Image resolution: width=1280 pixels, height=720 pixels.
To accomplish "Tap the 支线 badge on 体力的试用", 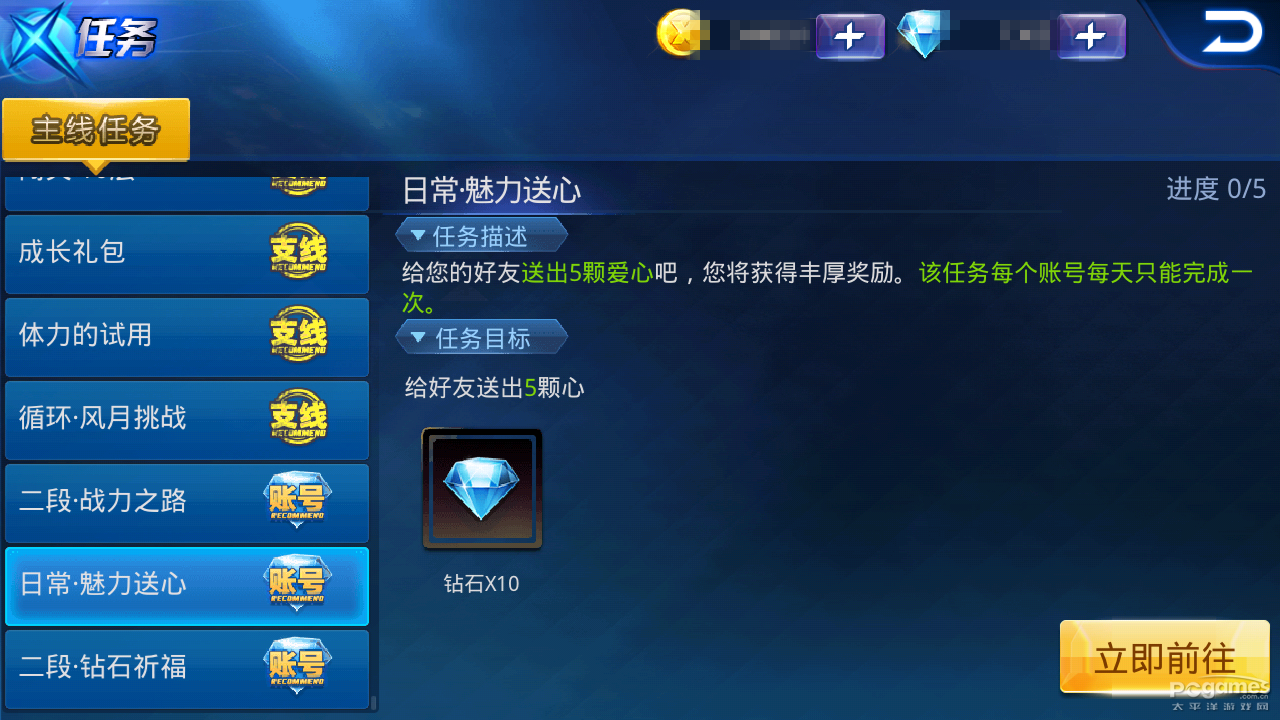I will (298, 335).
